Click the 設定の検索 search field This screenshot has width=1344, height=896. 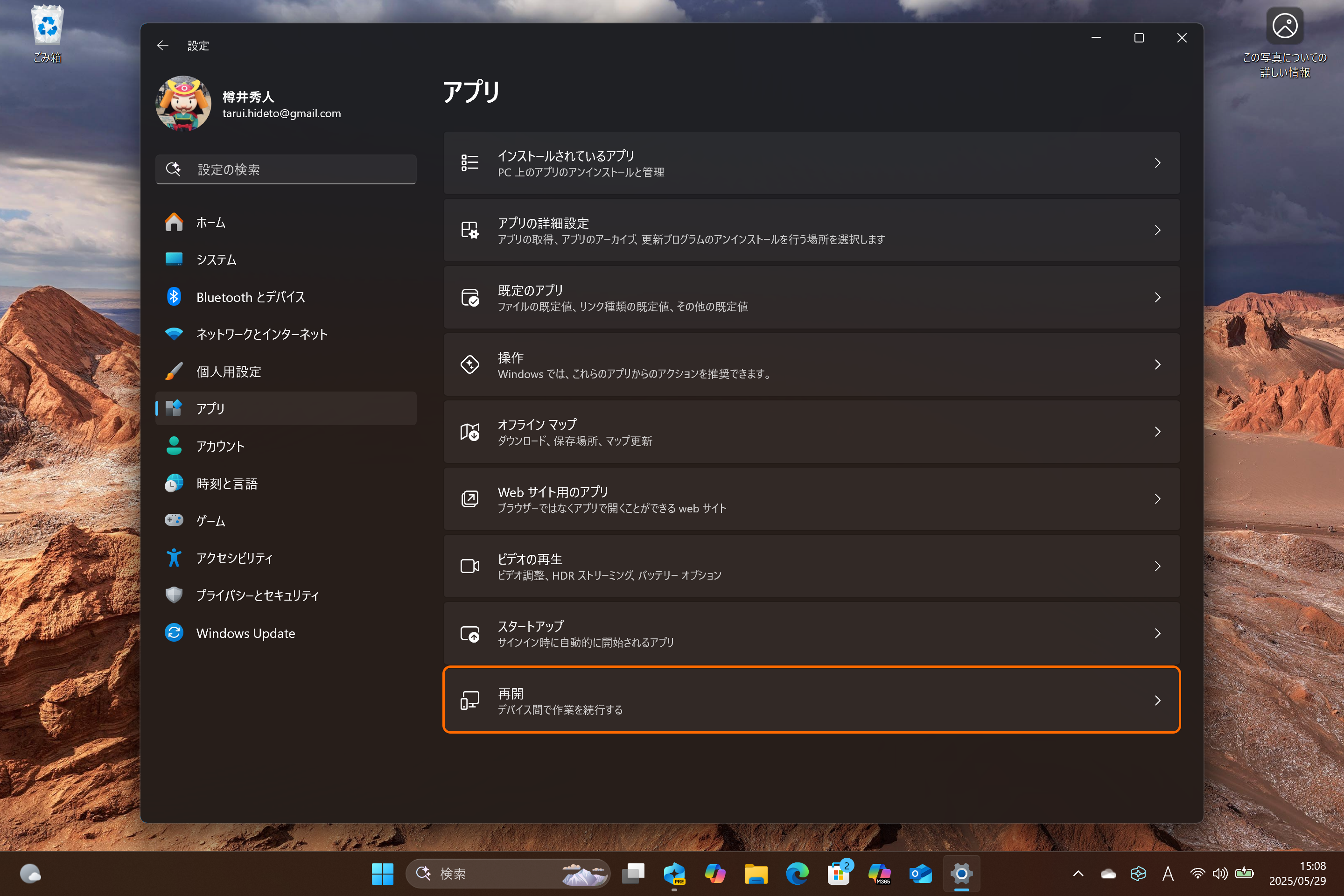(286, 169)
